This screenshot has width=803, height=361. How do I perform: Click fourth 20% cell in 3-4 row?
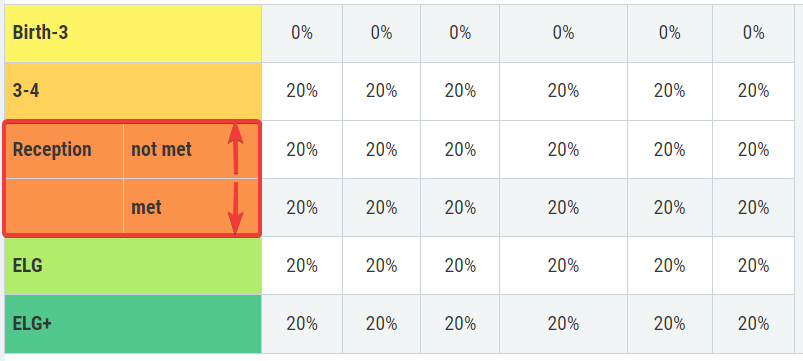(x=563, y=92)
